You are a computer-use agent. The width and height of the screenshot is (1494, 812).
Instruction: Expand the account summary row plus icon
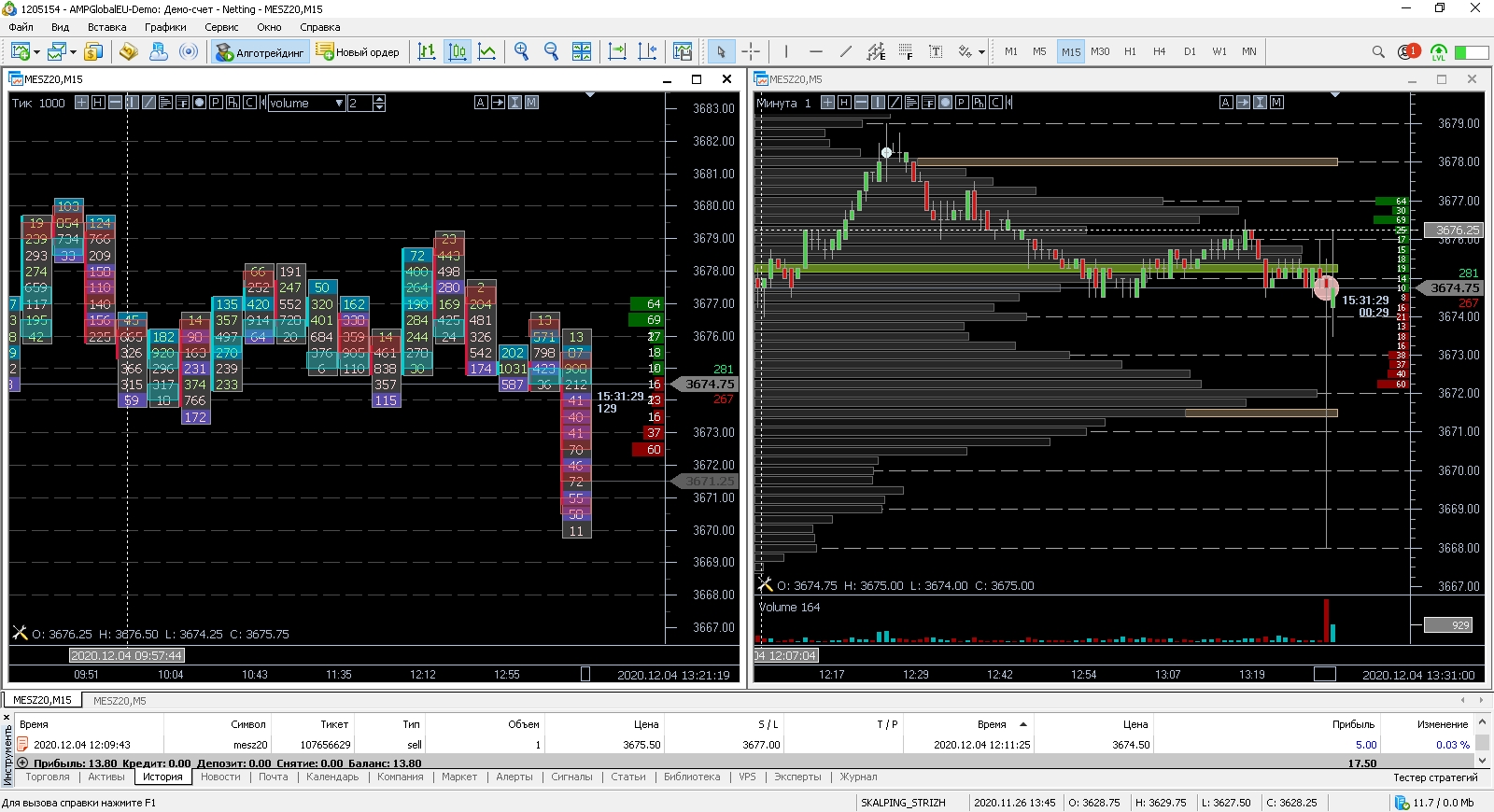point(22,763)
